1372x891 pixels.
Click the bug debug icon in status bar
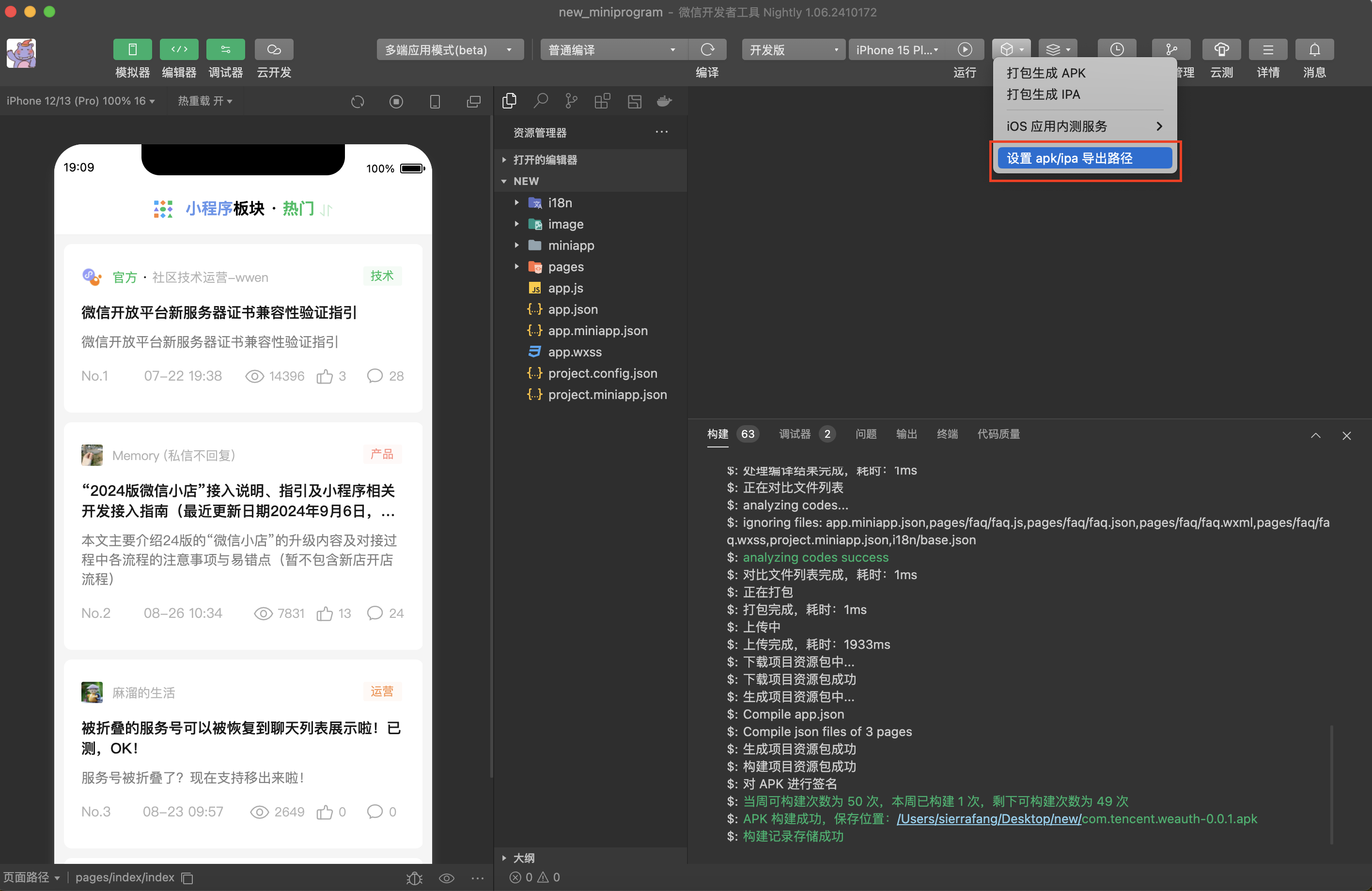(x=415, y=878)
